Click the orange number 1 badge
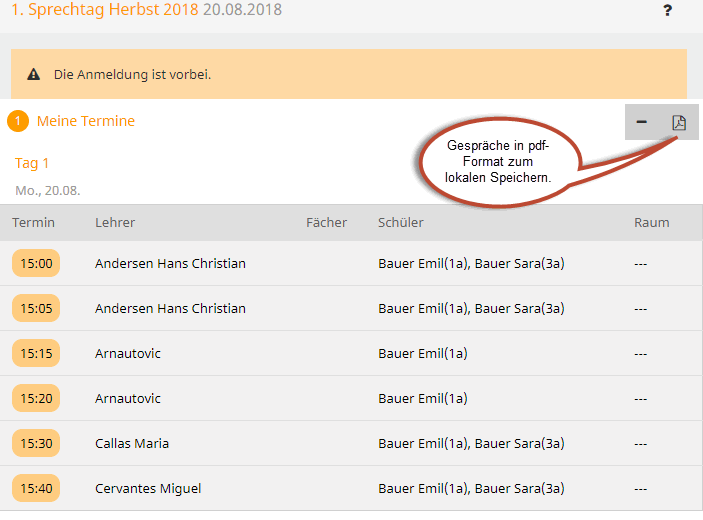The image size is (703, 520). [x=18, y=121]
